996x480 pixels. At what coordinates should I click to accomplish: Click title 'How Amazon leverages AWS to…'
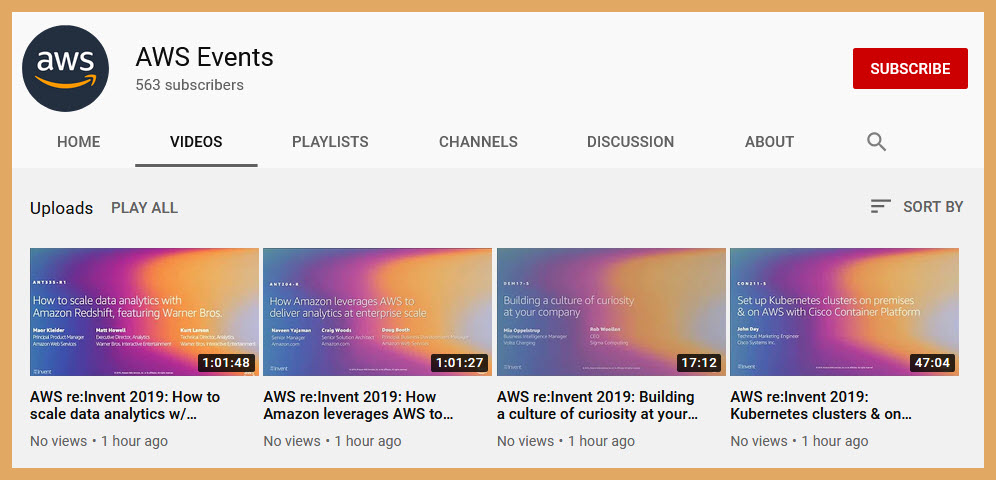[x=358, y=405]
